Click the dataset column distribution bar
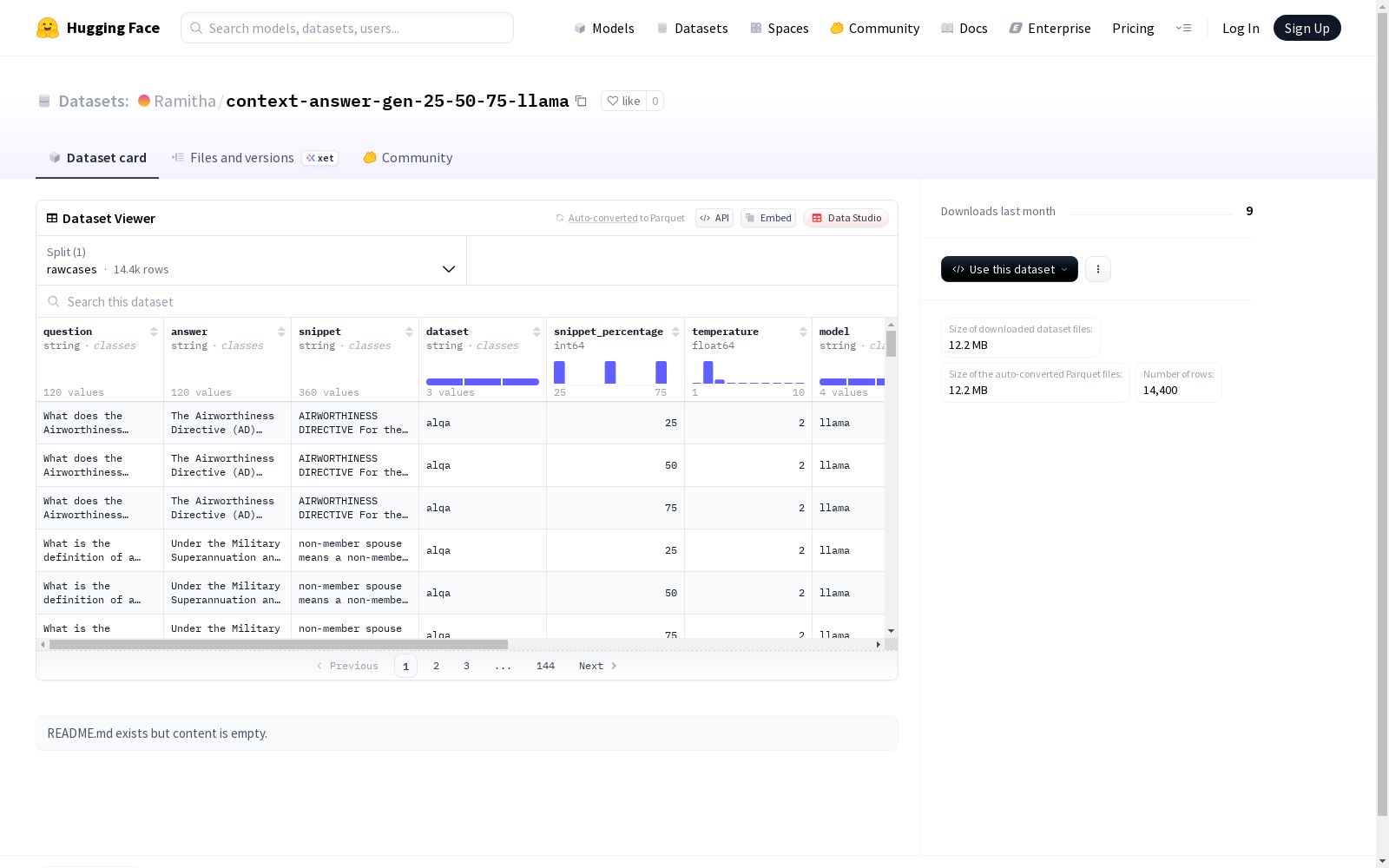The image size is (1389, 868). (483, 382)
